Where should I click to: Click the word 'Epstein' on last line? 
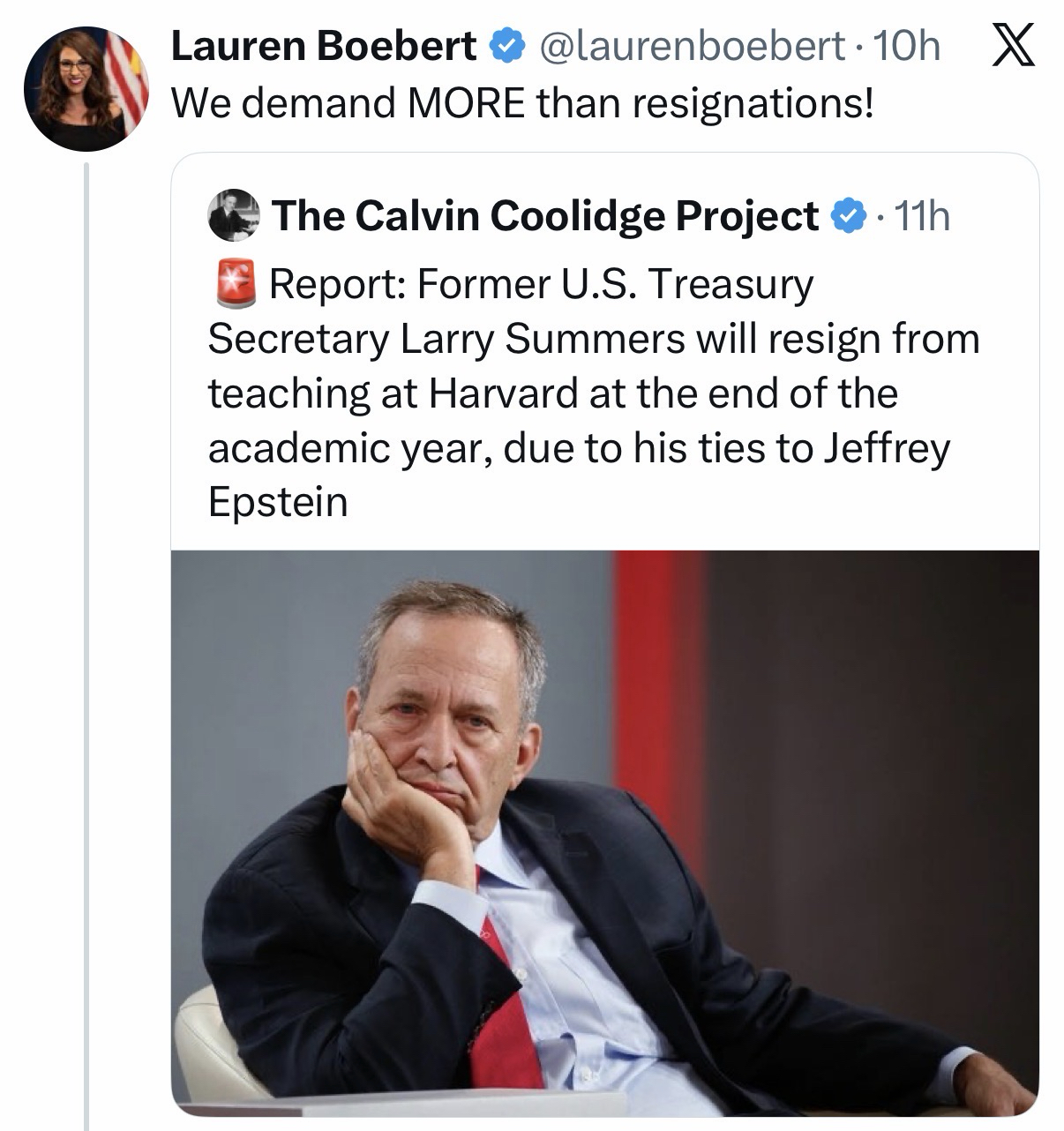[x=278, y=502]
